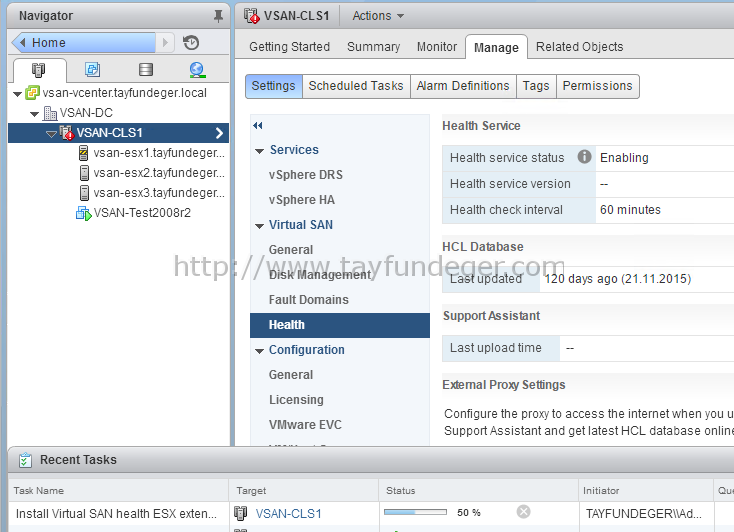Open VSAN-CLS1 target link in Recent Tasks
This screenshot has height=532, width=734.
(288, 514)
